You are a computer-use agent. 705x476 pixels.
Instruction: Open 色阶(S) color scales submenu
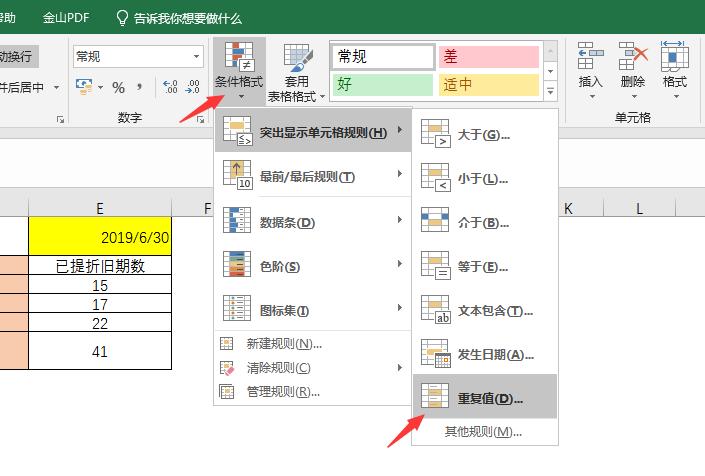[x=313, y=265]
